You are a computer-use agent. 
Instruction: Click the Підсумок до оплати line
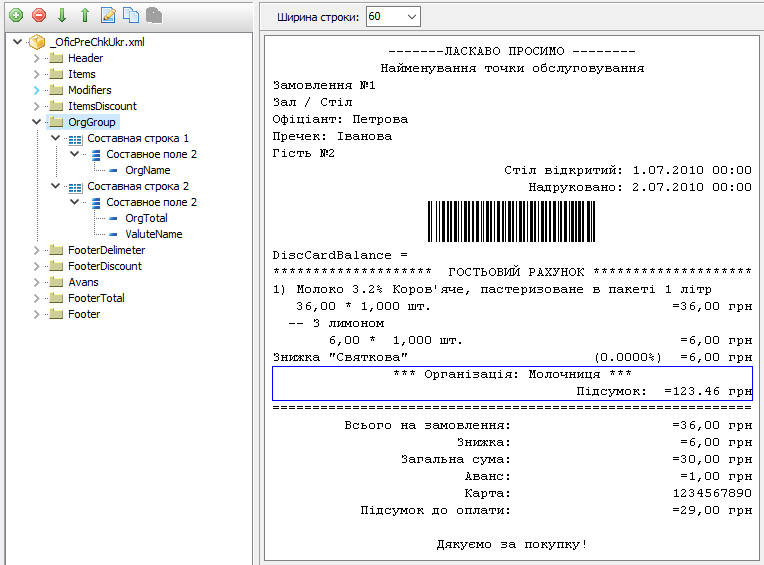[x=556, y=510]
